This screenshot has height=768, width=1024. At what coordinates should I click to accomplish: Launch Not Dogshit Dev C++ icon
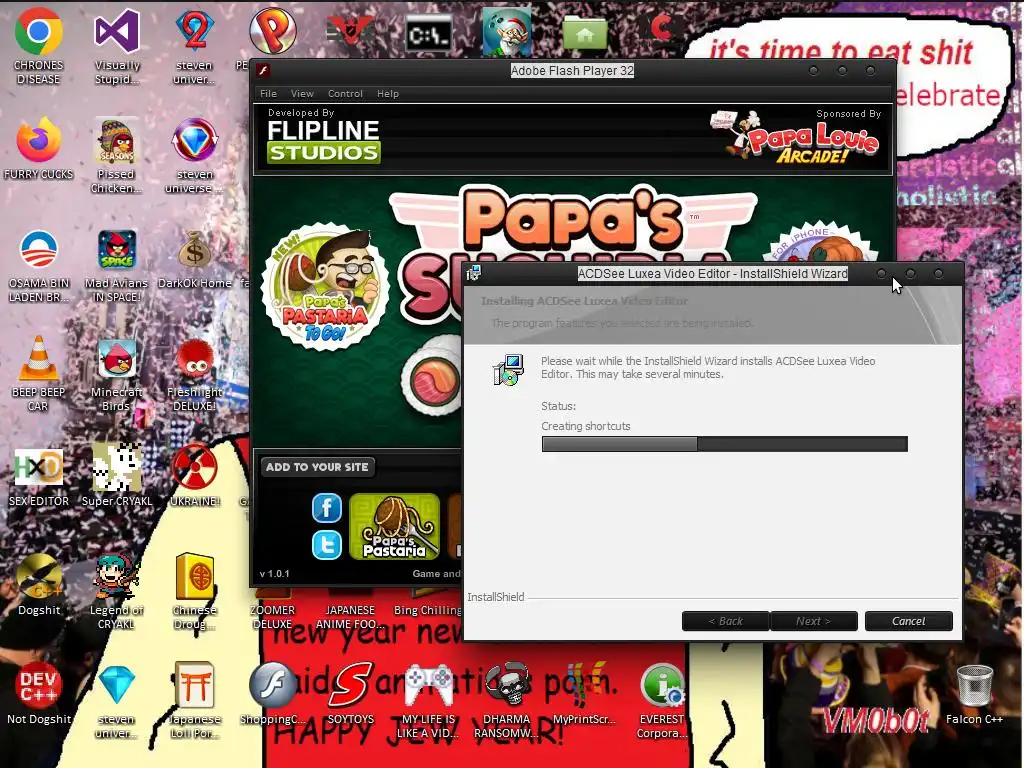point(39,686)
